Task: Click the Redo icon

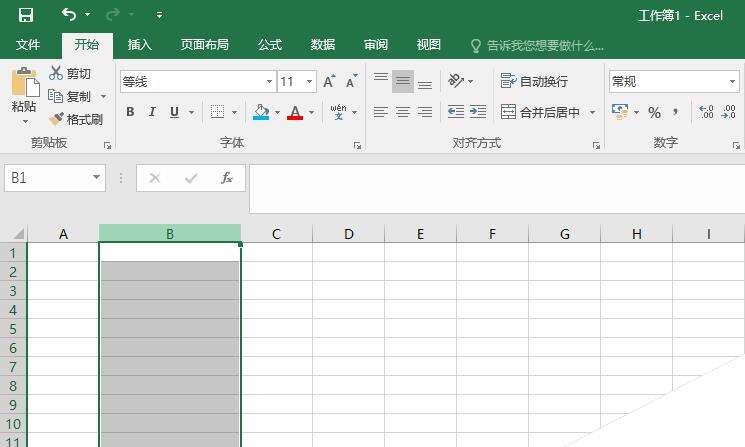Action: tap(113, 15)
